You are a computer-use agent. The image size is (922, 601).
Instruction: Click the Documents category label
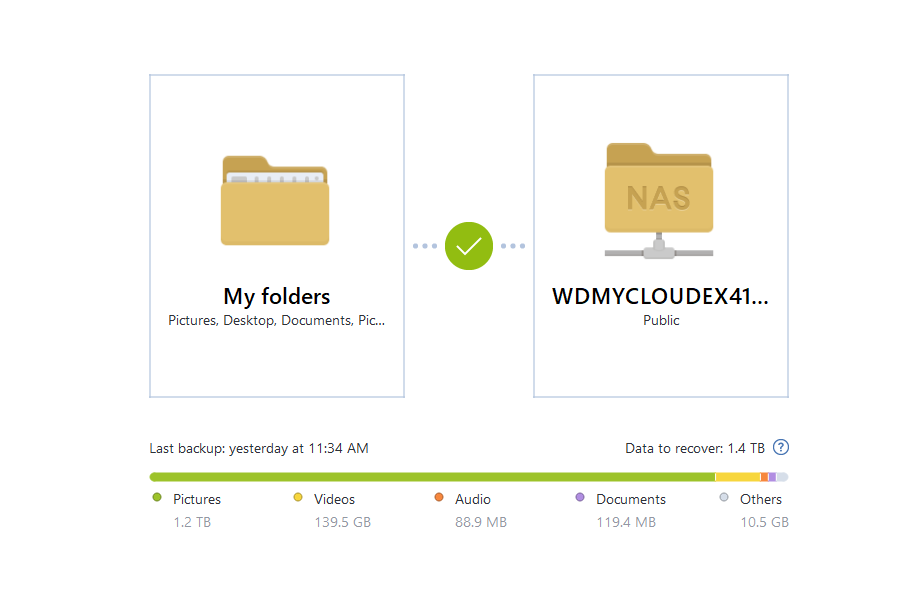point(631,499)
